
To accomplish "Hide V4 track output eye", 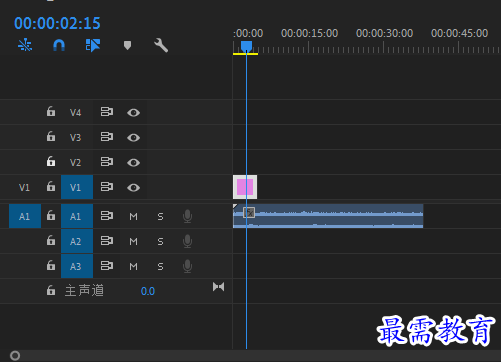I will click(x=133, y=113).
